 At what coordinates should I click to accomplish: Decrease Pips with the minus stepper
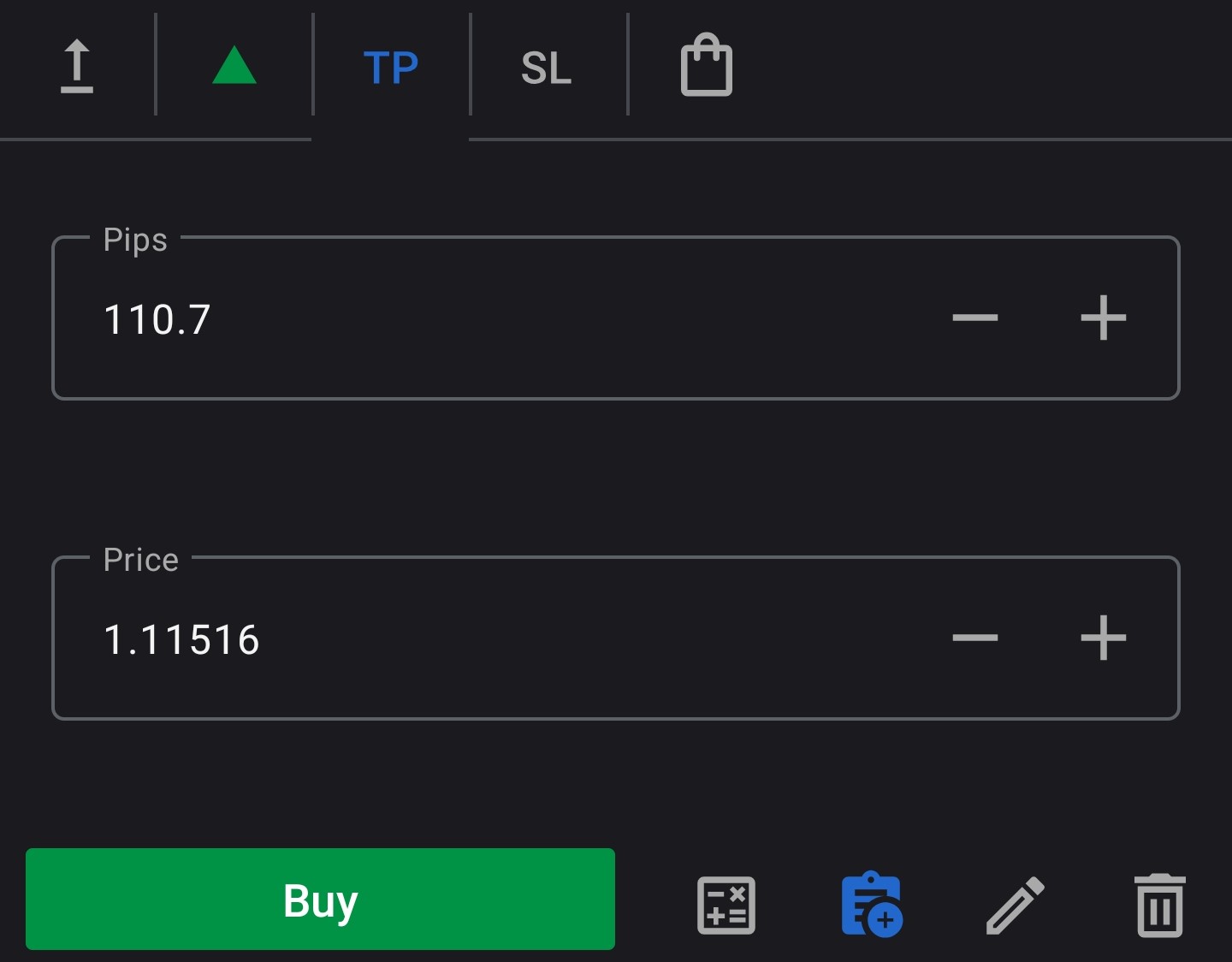tap(974, 318)
